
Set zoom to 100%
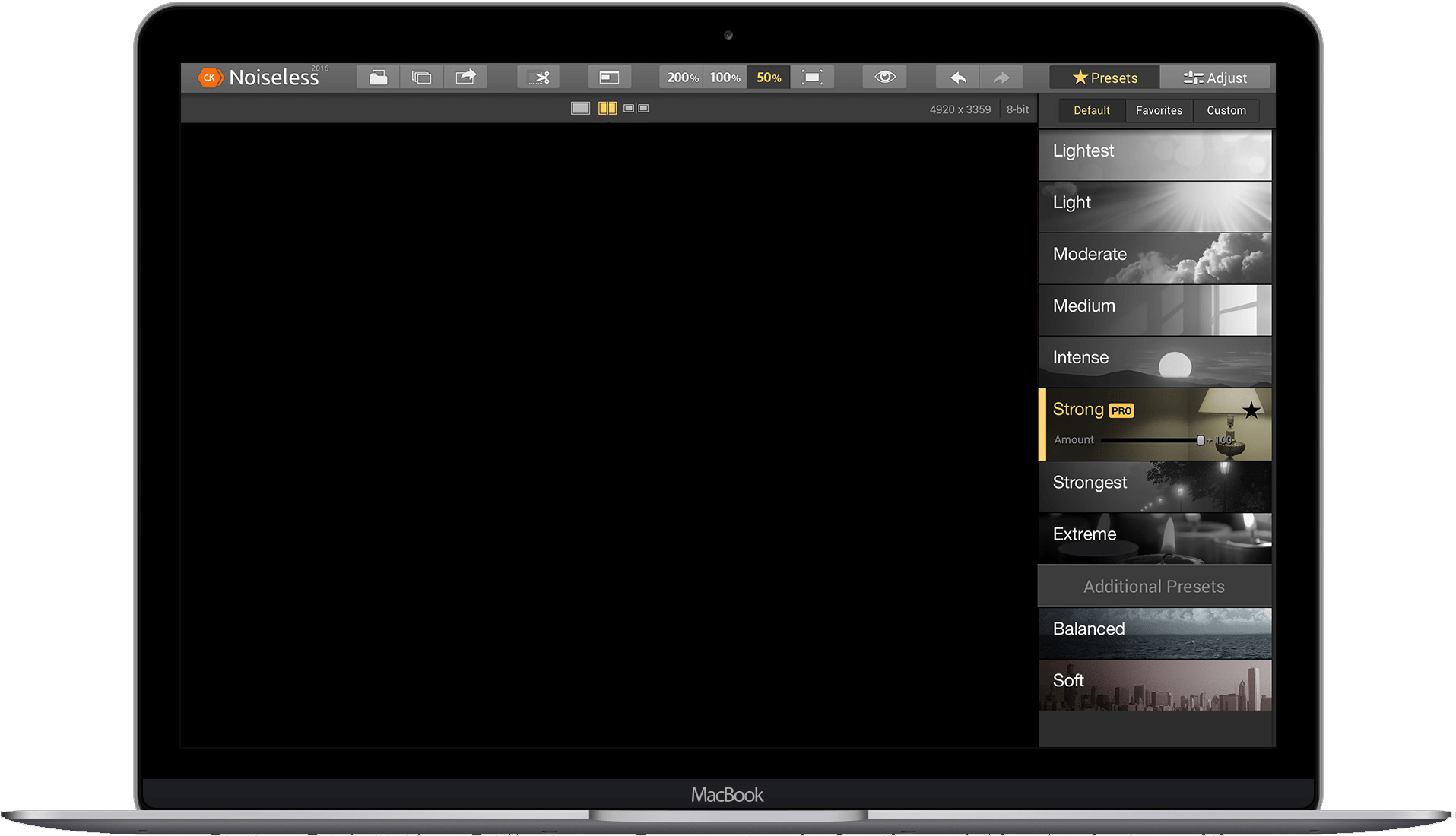point(725,78)
